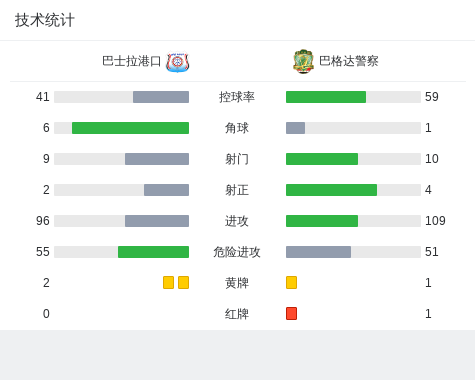Click the green 6 corners bar

(x=130, y=128)
